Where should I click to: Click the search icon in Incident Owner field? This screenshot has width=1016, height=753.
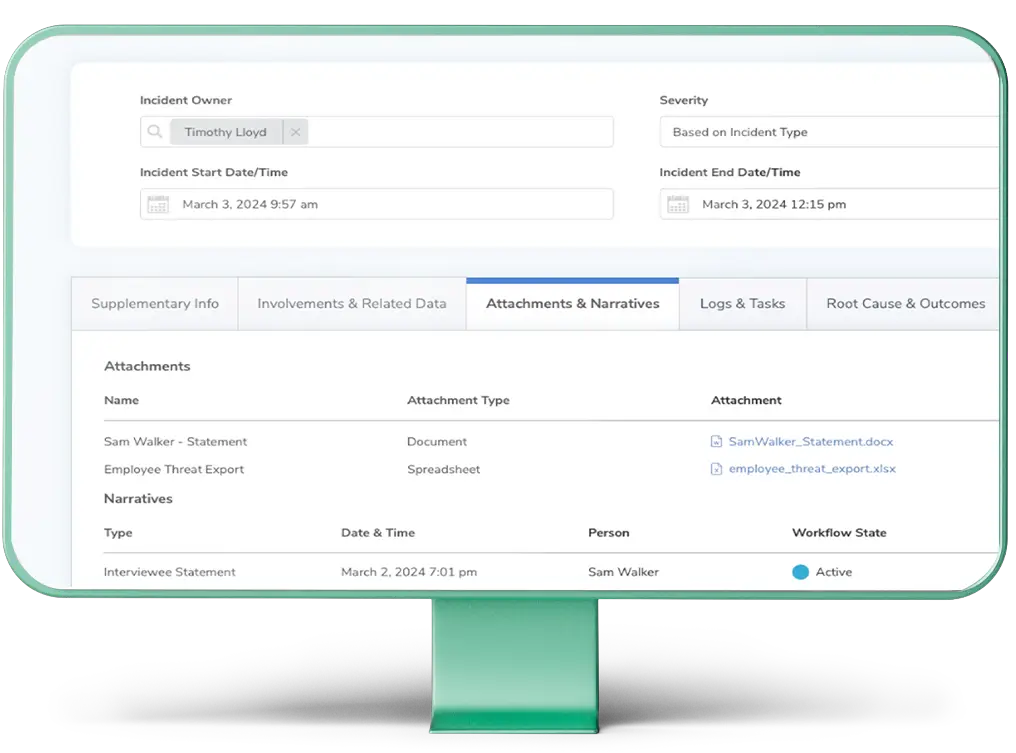click(x=154, y=132)
